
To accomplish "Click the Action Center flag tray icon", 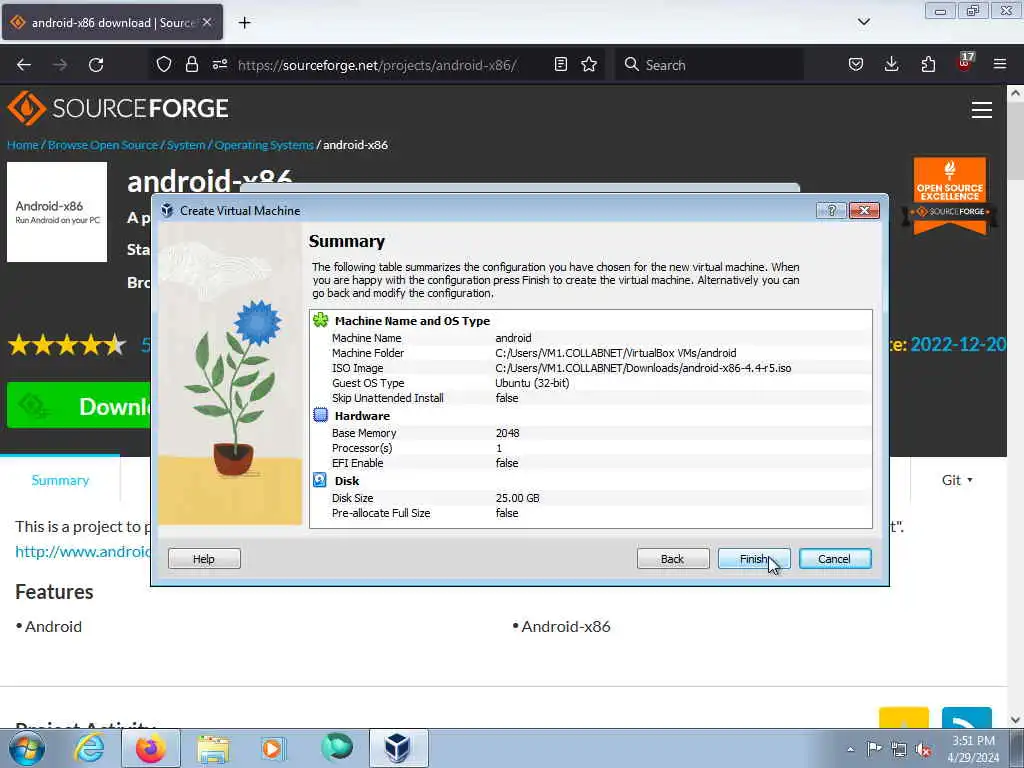I will tap(874, 749).
